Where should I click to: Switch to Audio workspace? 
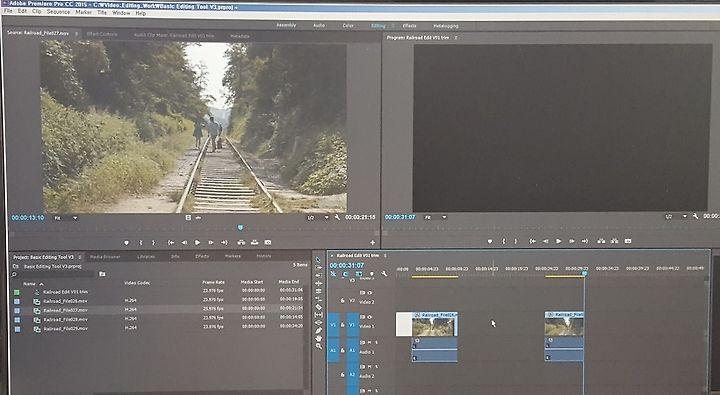tap(319, 26)
